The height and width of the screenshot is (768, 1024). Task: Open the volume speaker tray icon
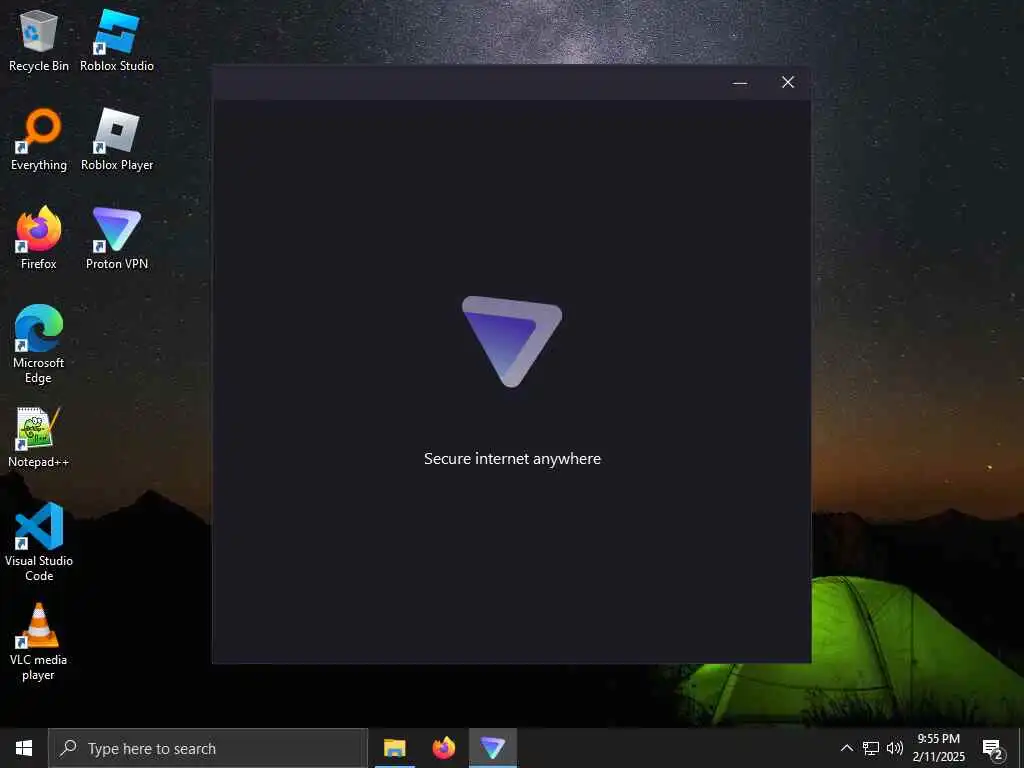(895, 748)
